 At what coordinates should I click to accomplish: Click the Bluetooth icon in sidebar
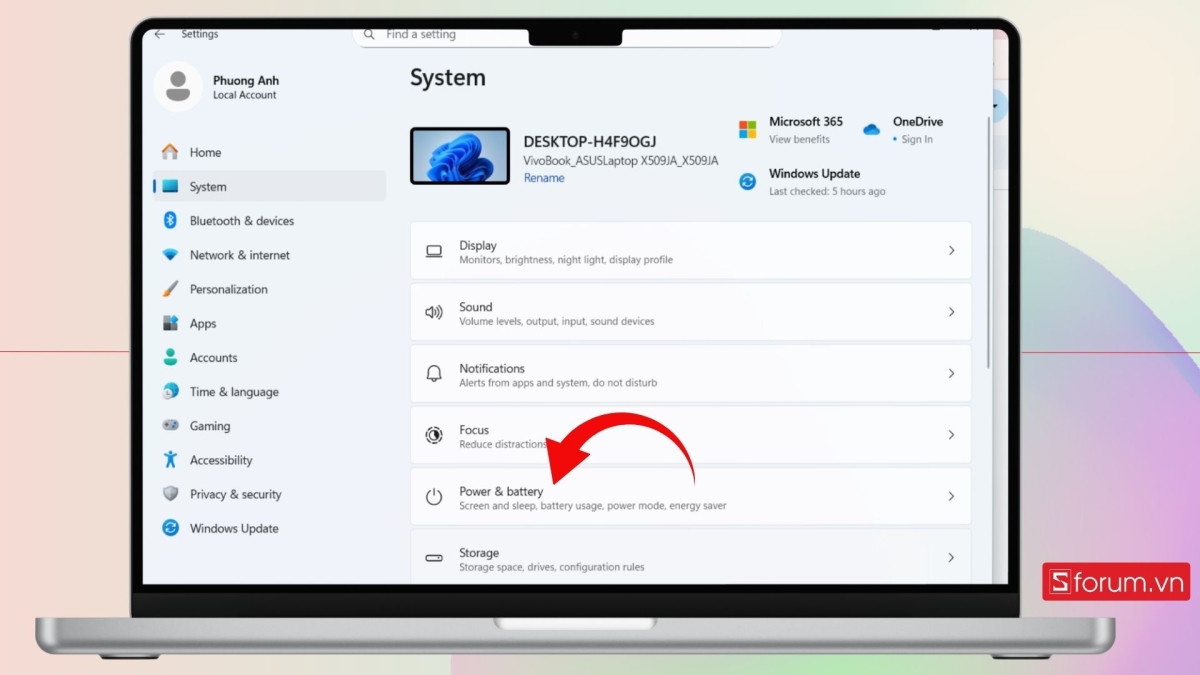tap(170, 221)
